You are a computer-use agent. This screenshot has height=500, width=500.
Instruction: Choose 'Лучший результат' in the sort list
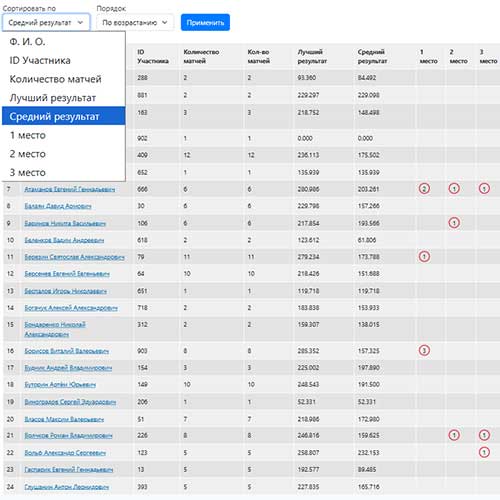point(64,98)
